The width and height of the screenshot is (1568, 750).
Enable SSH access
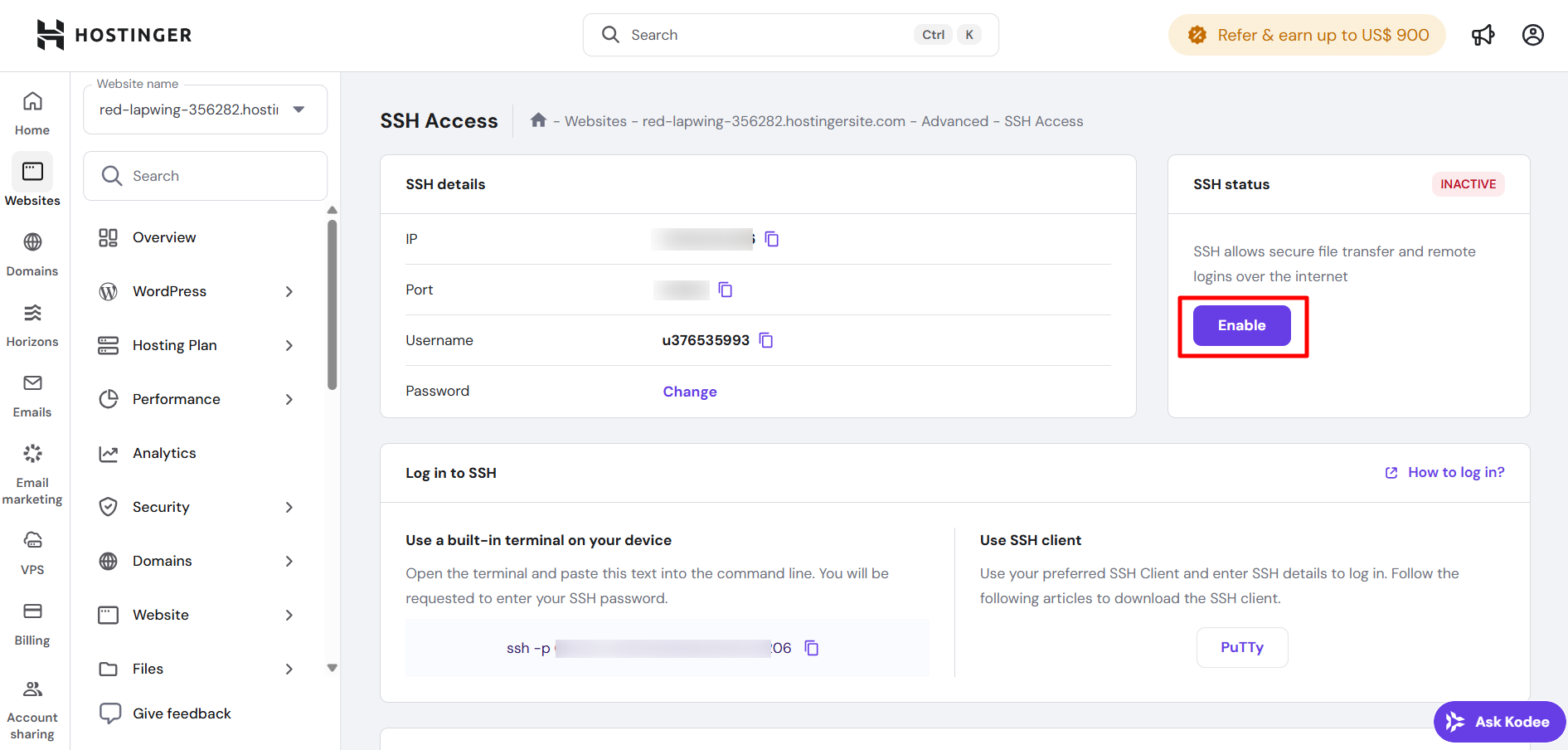click(x=1241, y=325)
